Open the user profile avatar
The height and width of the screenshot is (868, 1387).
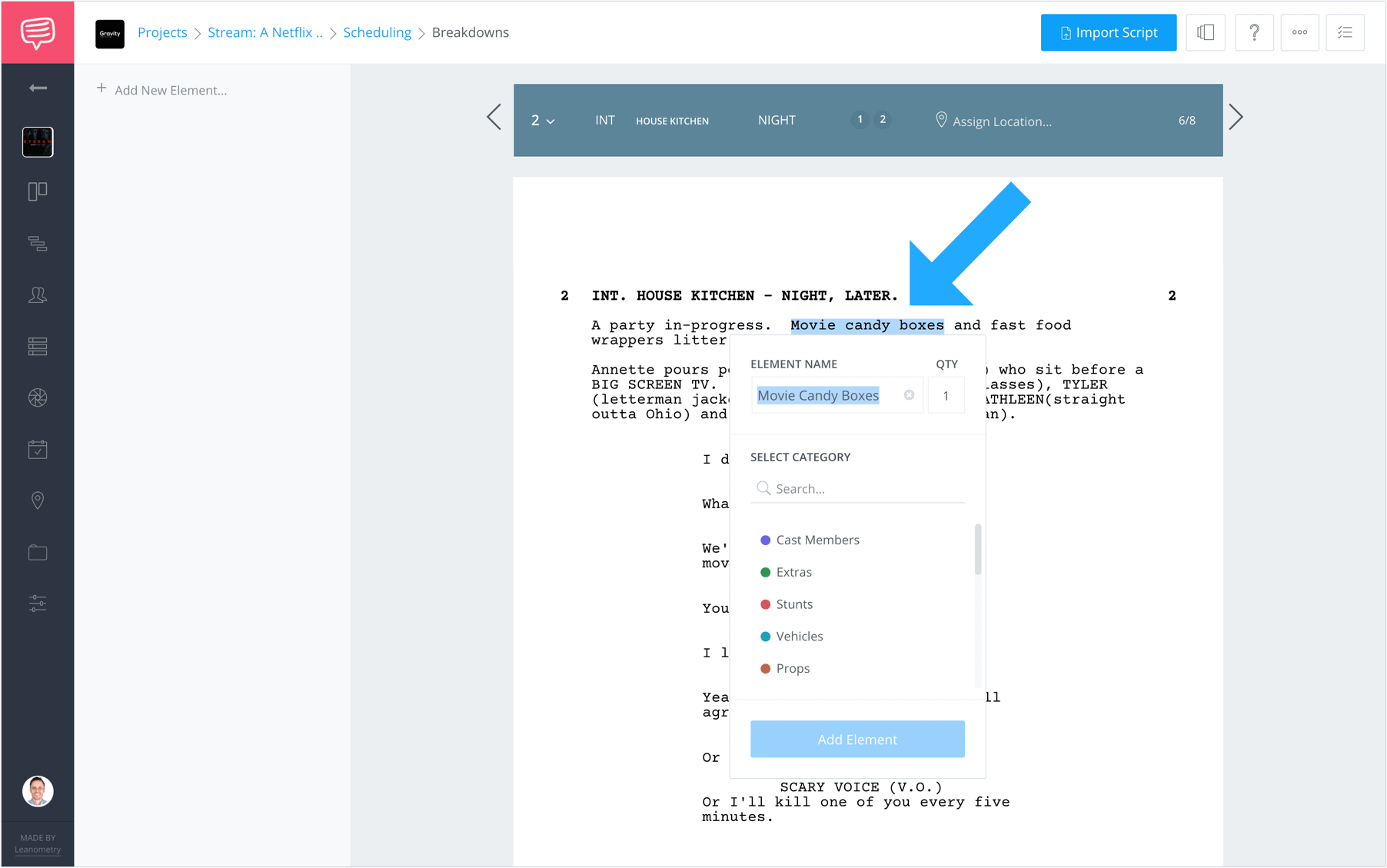38,791
